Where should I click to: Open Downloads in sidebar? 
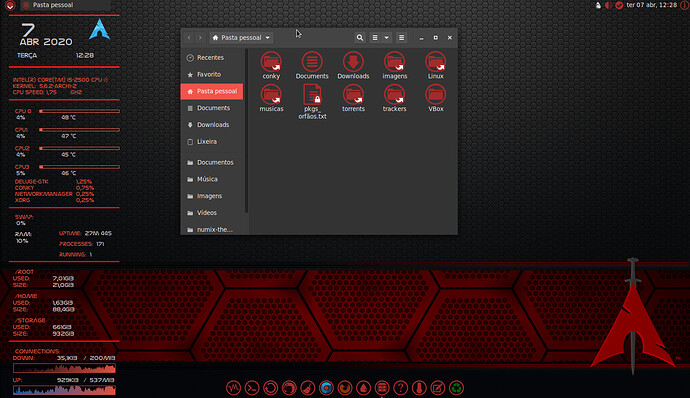tap(212, 125)
